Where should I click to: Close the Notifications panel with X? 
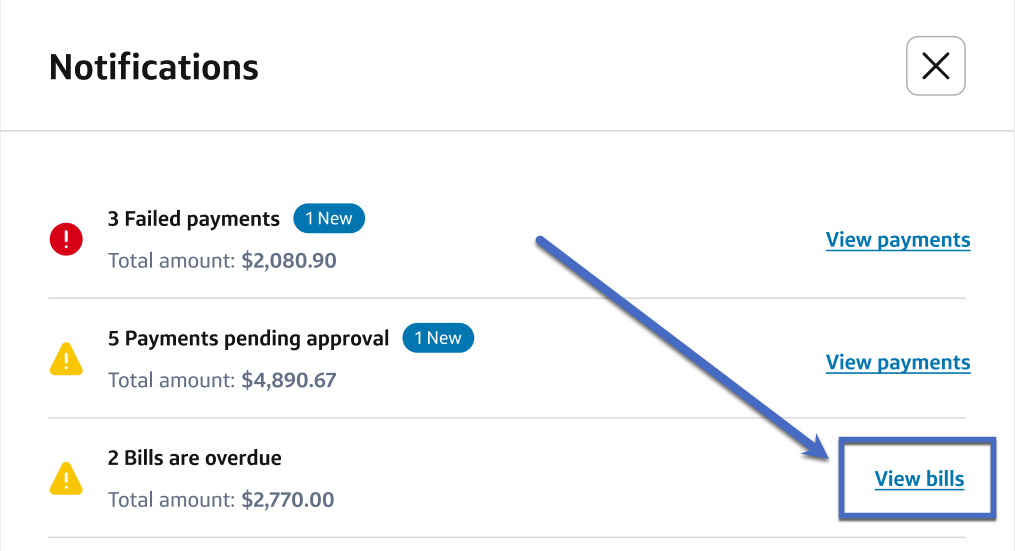click(935, 66)
